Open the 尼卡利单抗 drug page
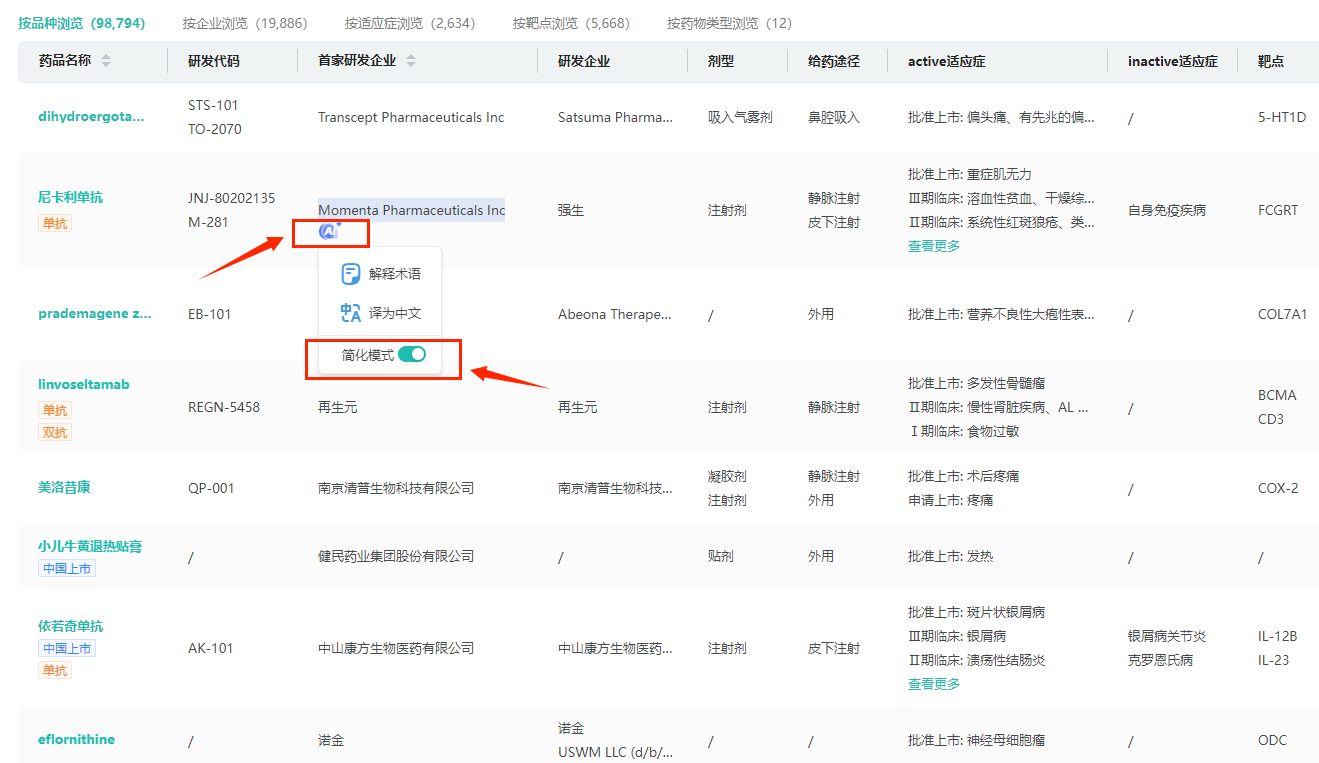Screen dimensions: 1319x763 tap(70, 197)
